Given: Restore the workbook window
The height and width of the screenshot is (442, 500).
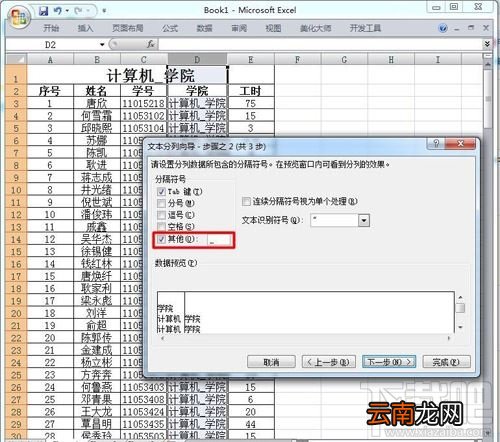Looking at the screenshot, I should (x=471, y=28).
